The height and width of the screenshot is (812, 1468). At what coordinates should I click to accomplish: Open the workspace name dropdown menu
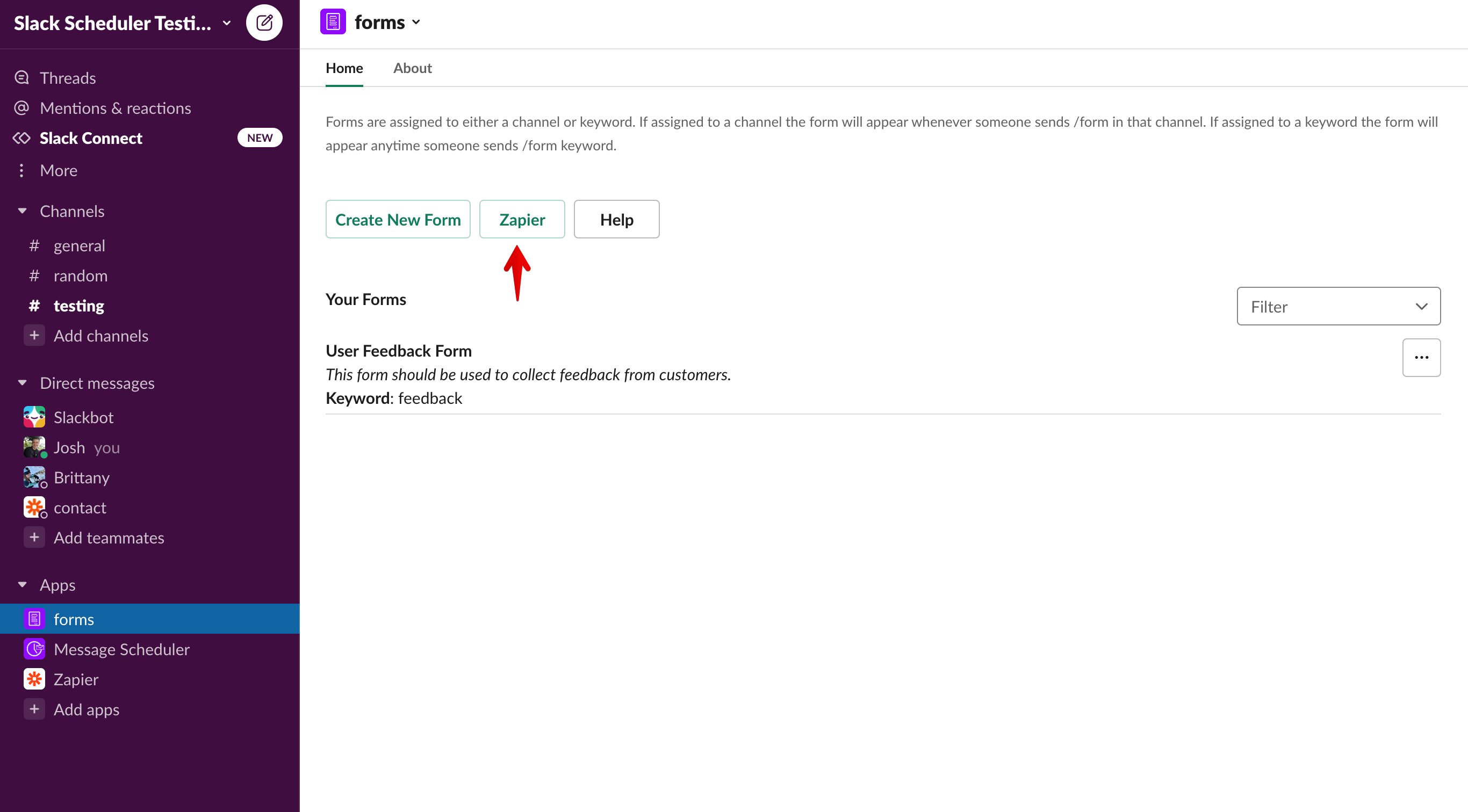(x=227, y=23)
